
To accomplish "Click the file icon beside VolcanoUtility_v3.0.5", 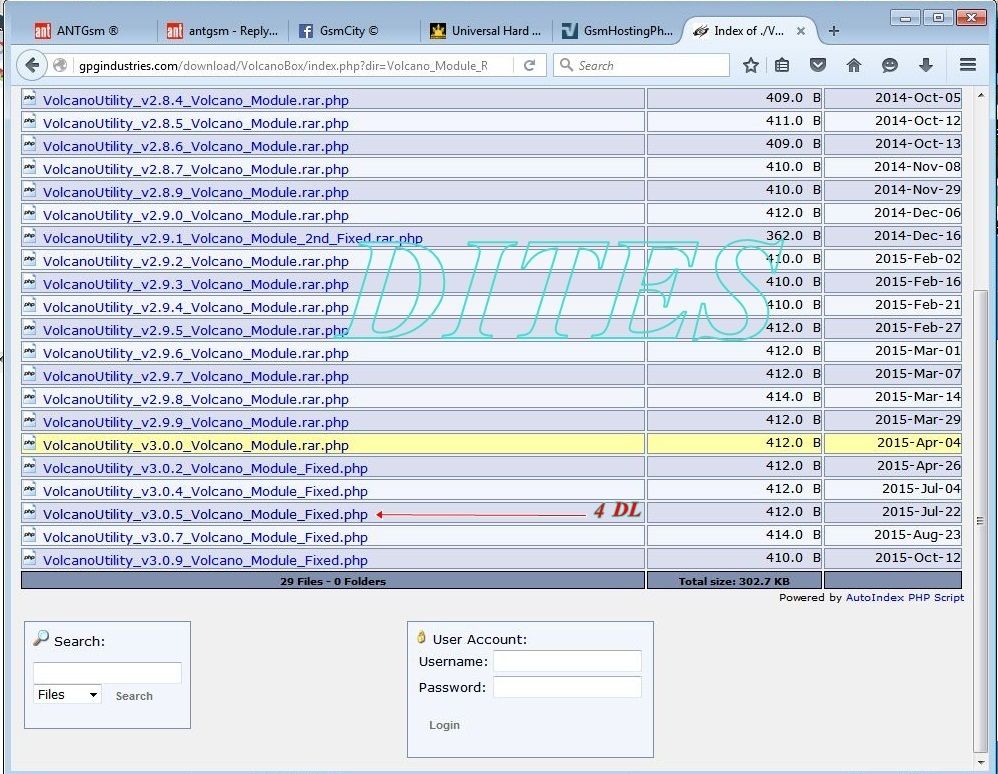I will coord(29,512).
